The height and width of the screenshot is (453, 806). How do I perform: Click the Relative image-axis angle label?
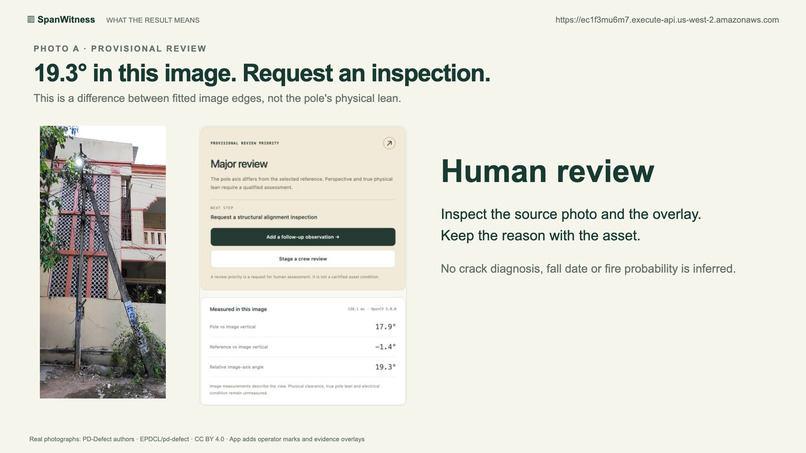236,367
